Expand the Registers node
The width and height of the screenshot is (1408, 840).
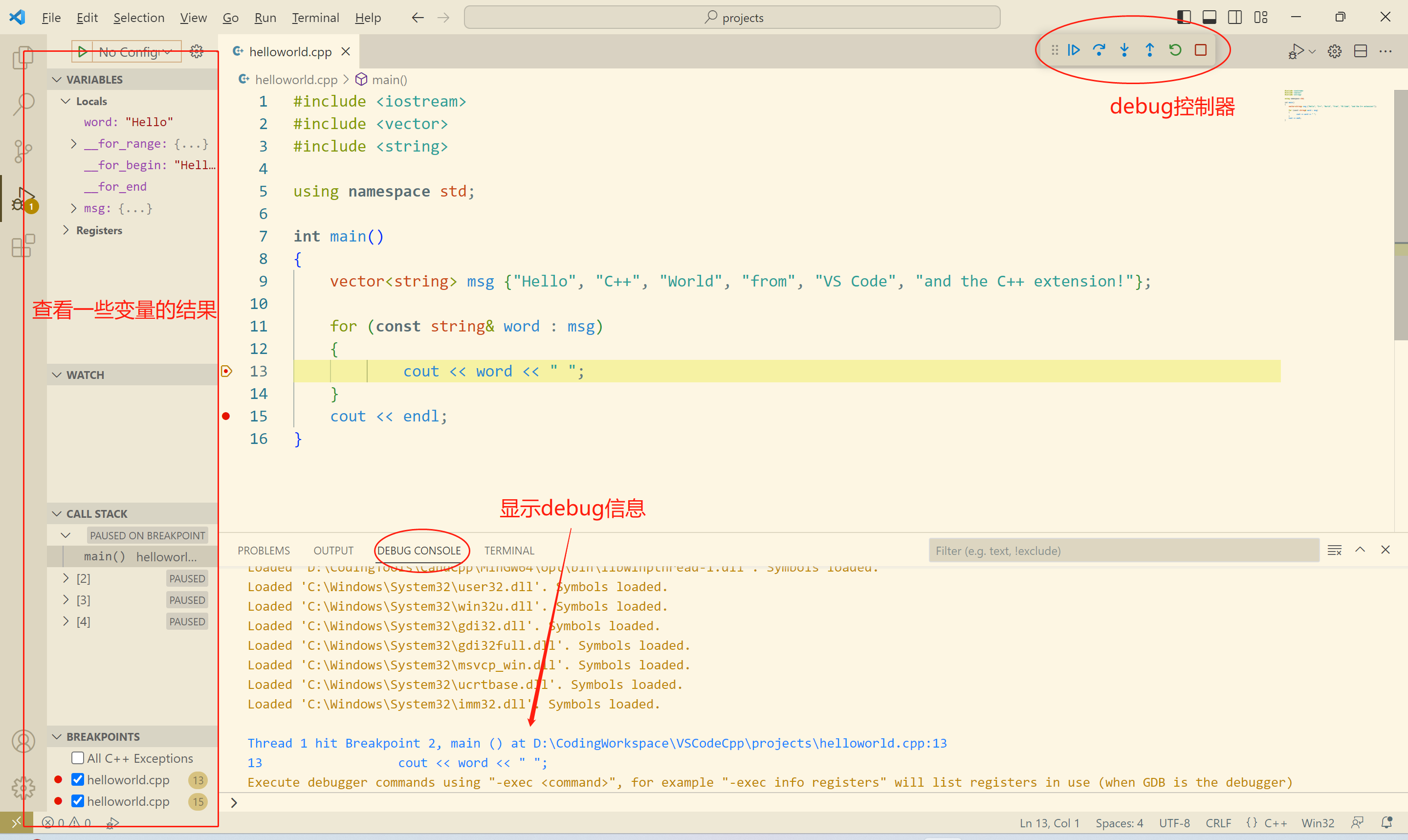(66, 230)
